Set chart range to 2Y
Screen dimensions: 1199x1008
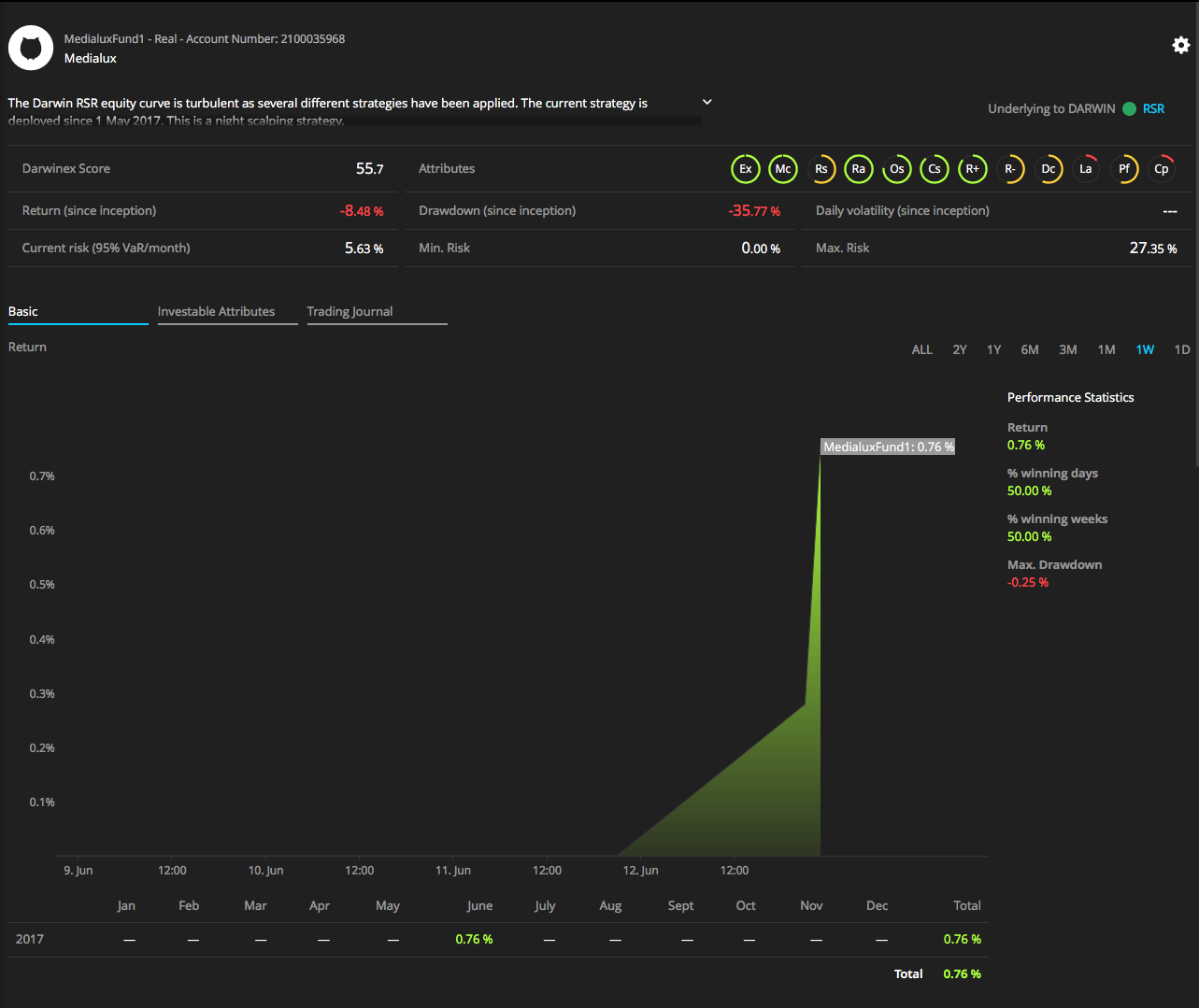tap(960, 349)
